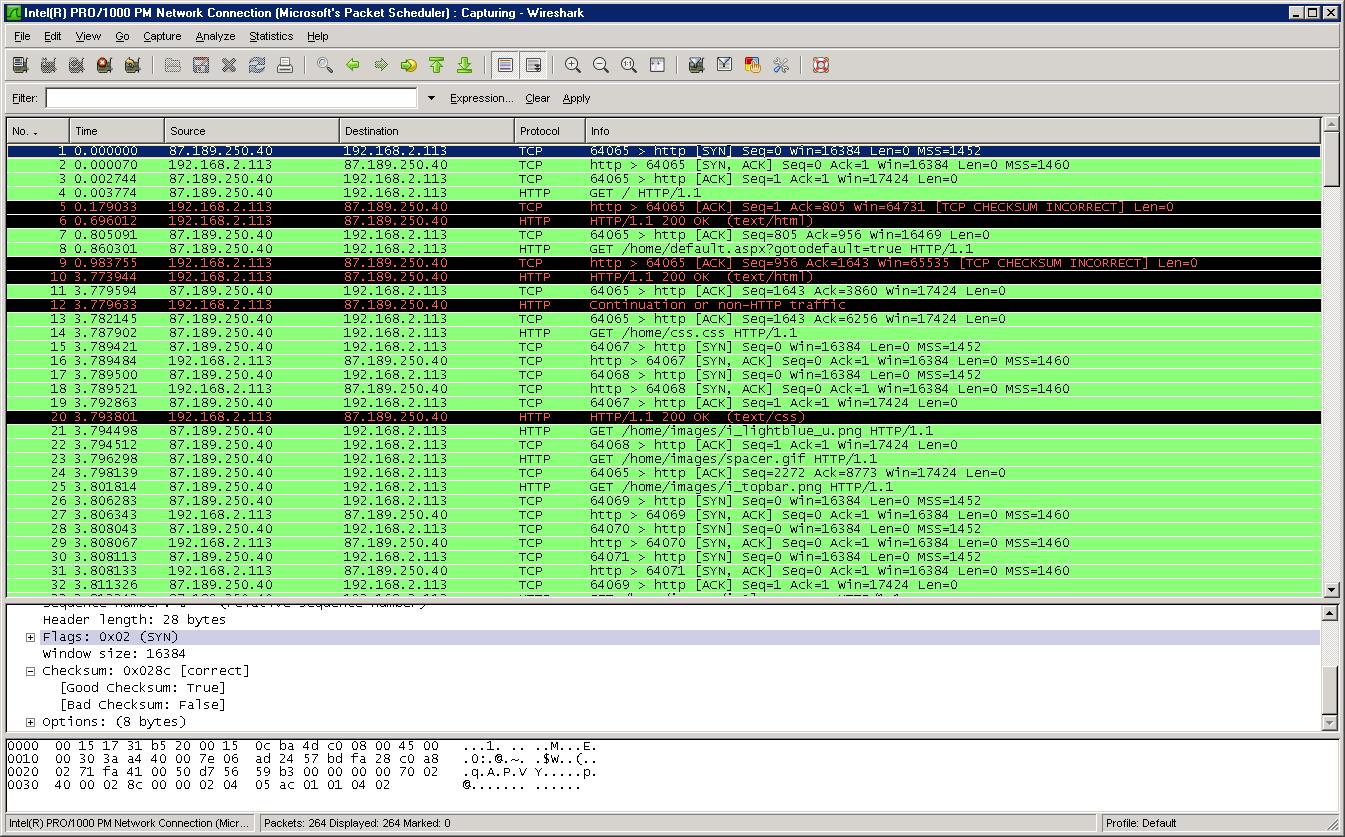Sort packets by Time column
This screenshot has height=837, width=1345.
click(x=117, y=131)
